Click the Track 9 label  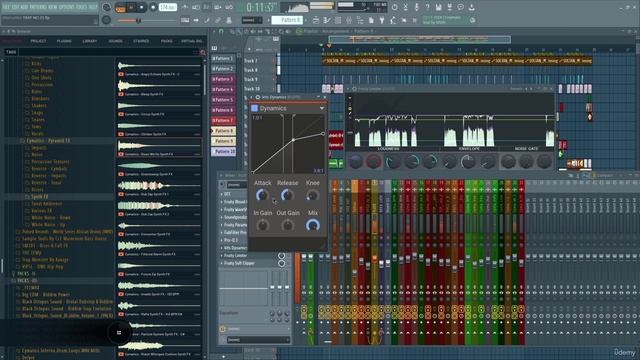point(251,79)
